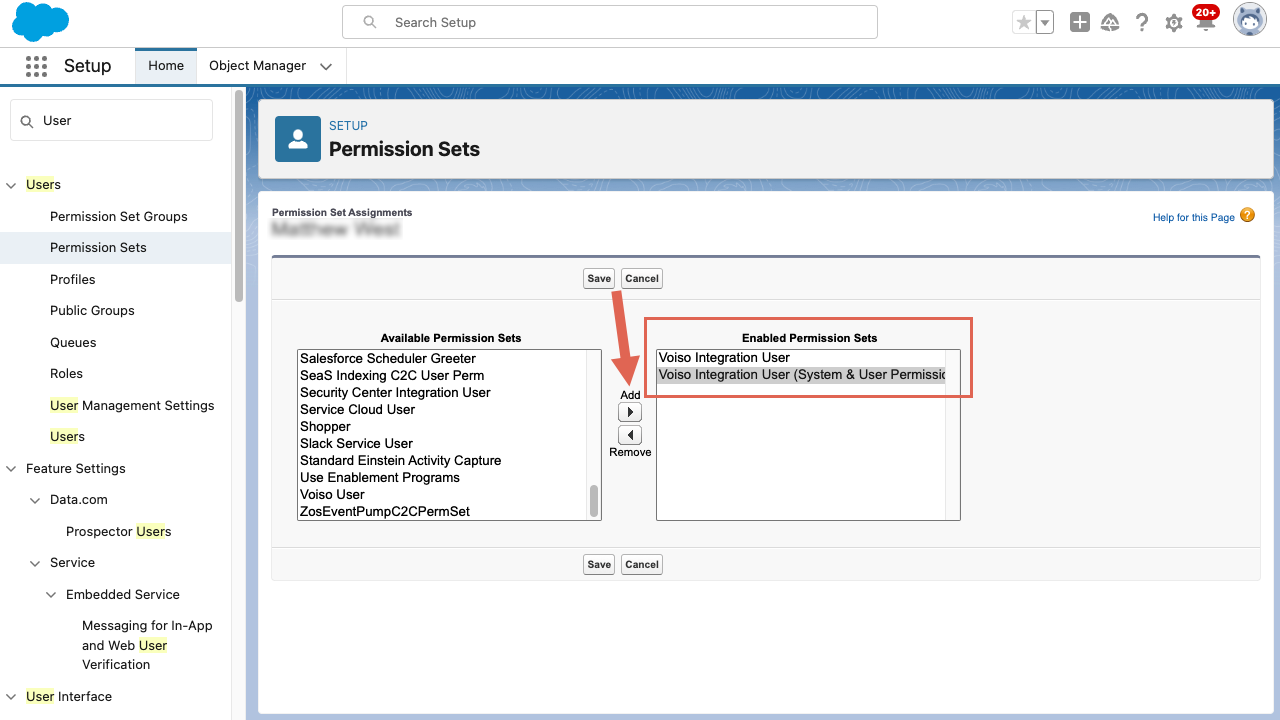Open the notifications bell

click(1206, 22)
